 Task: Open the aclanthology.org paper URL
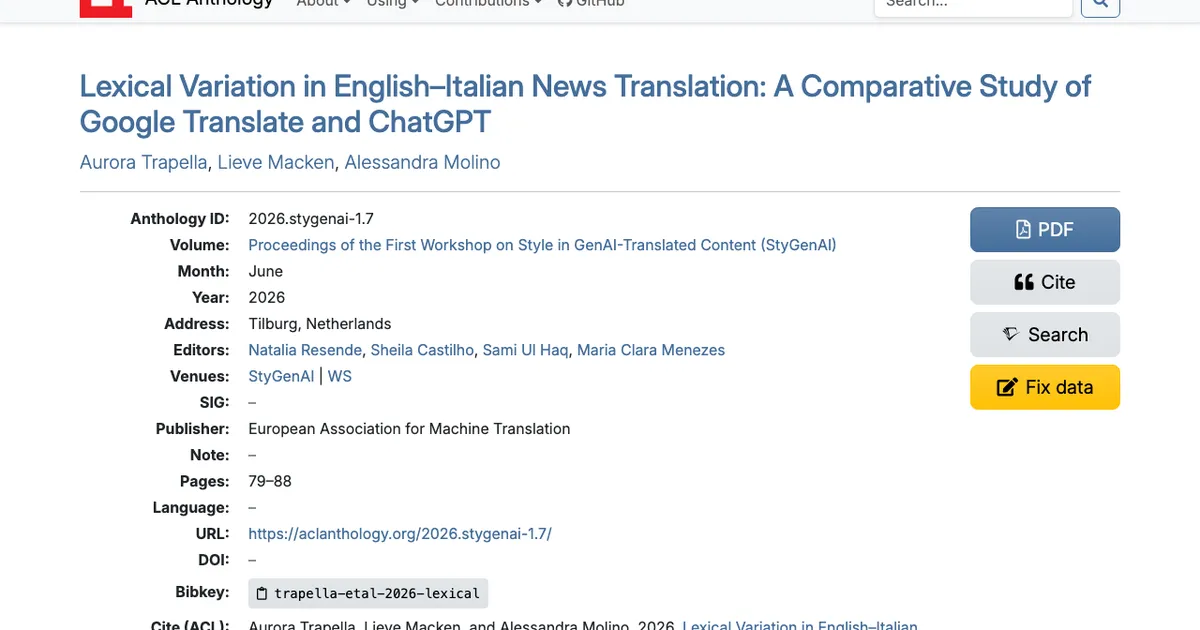[400, 534]
